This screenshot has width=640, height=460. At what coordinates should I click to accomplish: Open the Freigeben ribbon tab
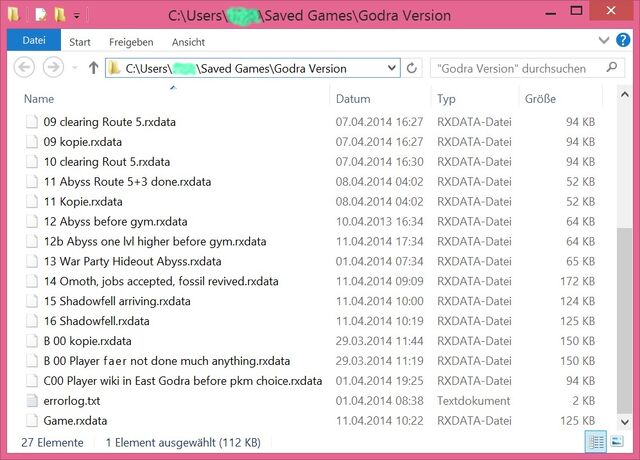131,42
